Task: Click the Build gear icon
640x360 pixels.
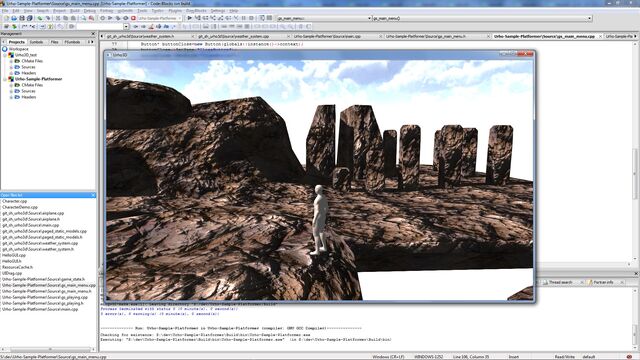Action: 102,18
